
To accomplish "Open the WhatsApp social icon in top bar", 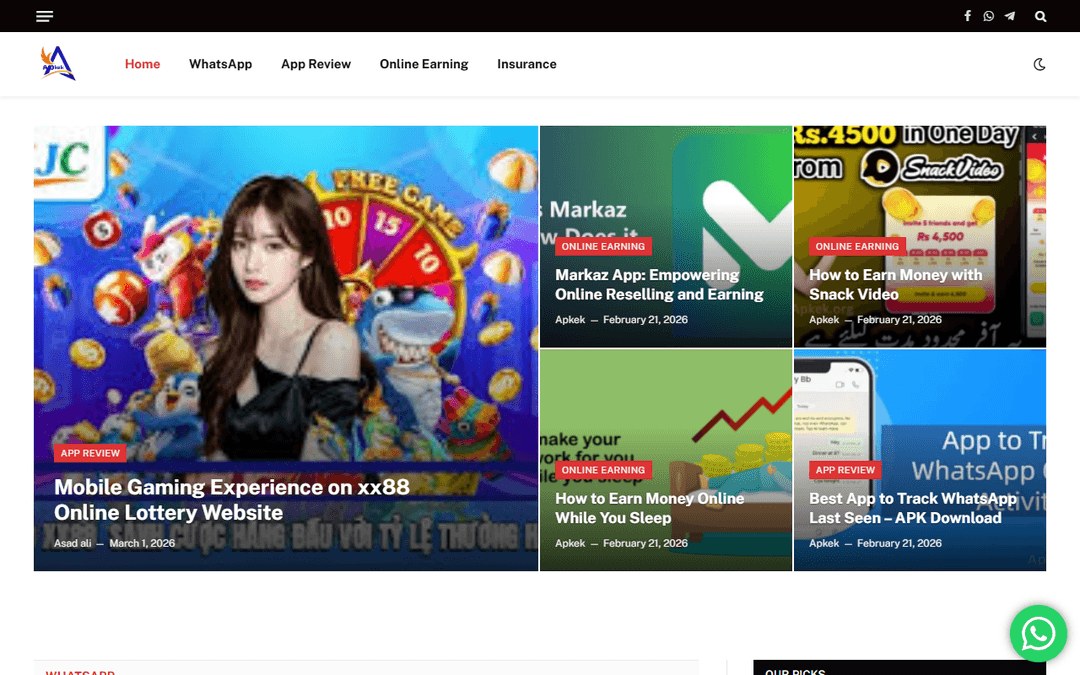I will coord(988,16).
